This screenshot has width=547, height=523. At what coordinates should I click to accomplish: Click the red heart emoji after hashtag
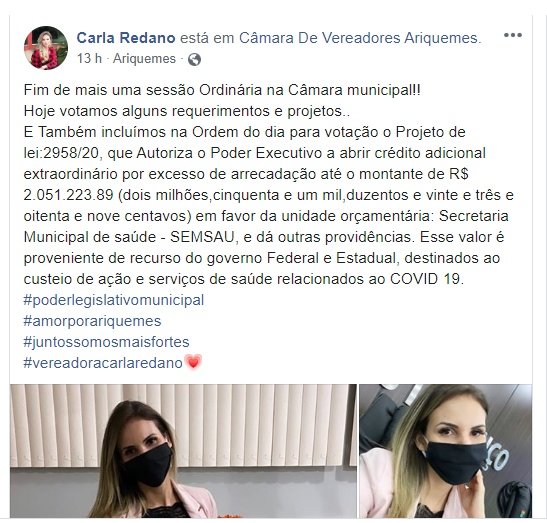coord(193,362)
